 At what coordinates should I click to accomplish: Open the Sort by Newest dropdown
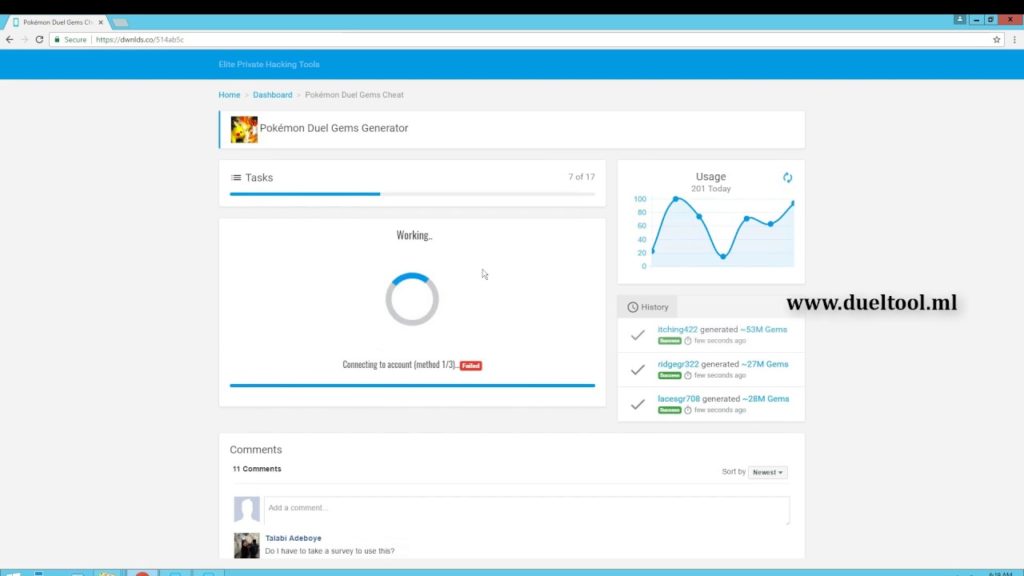pyautogui.click(x=768, y=472)
